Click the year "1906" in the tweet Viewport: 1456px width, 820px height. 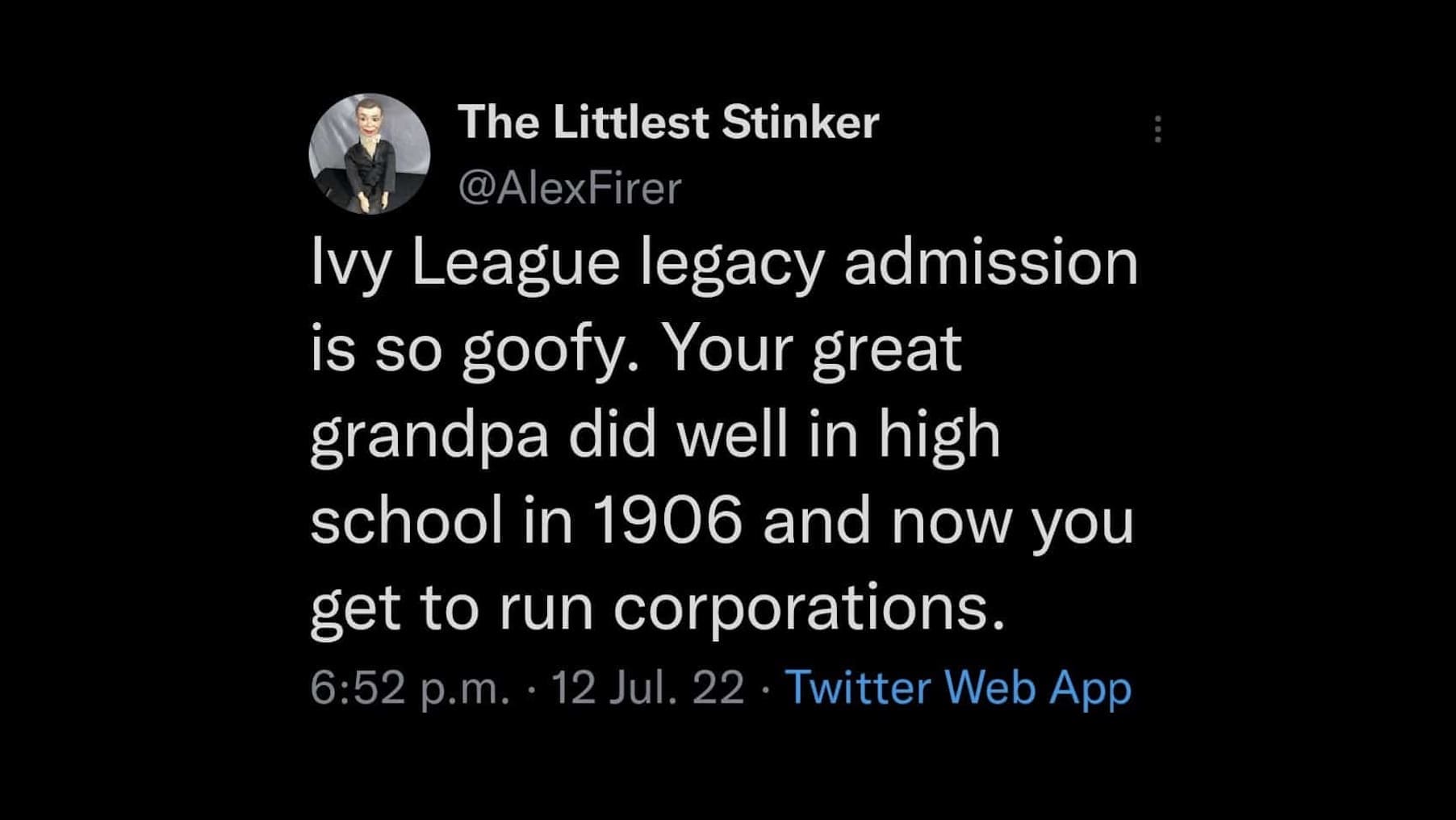(x=667, y=521)
